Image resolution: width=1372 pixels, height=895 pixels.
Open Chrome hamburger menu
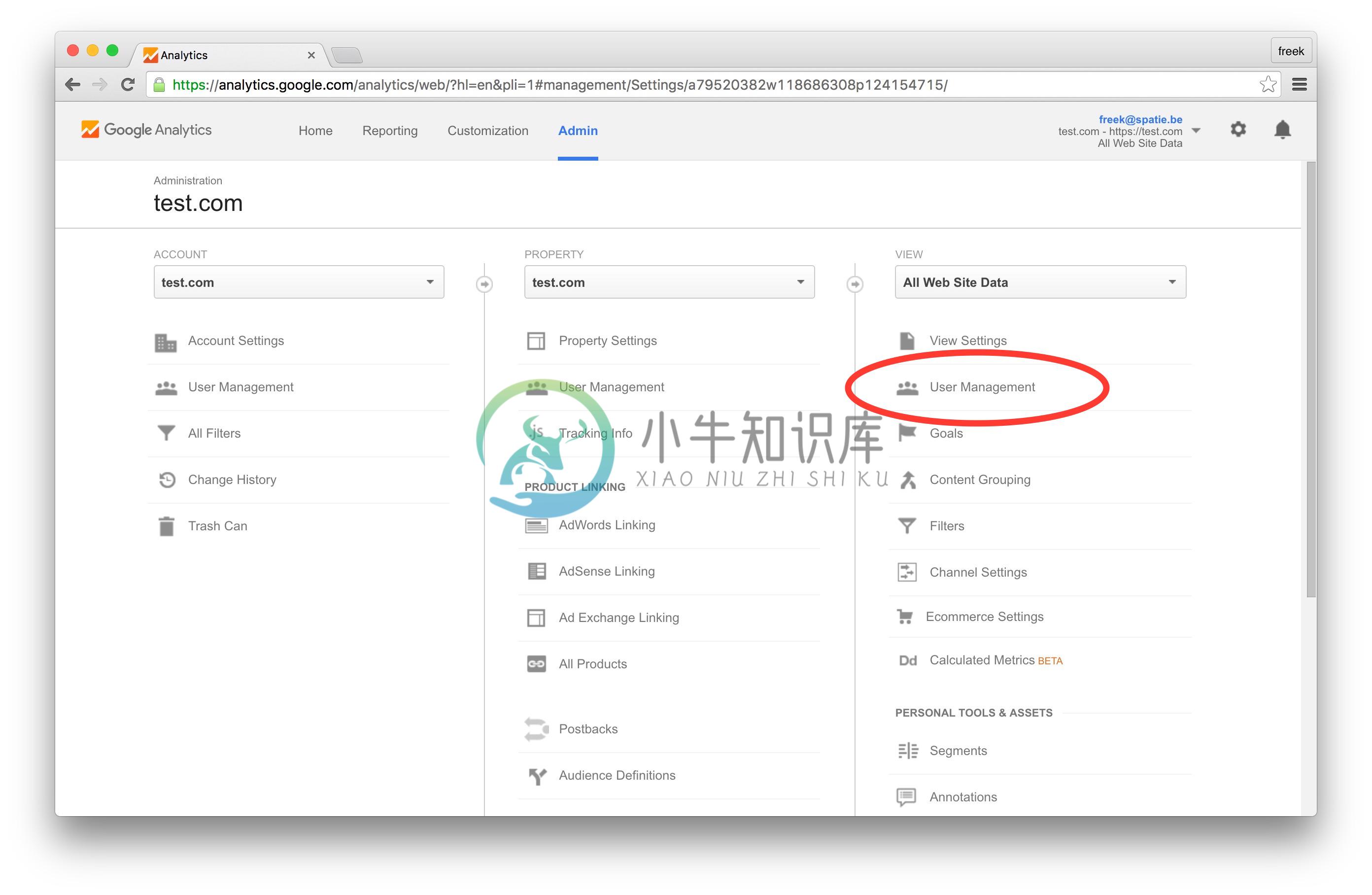[1300, 85]
